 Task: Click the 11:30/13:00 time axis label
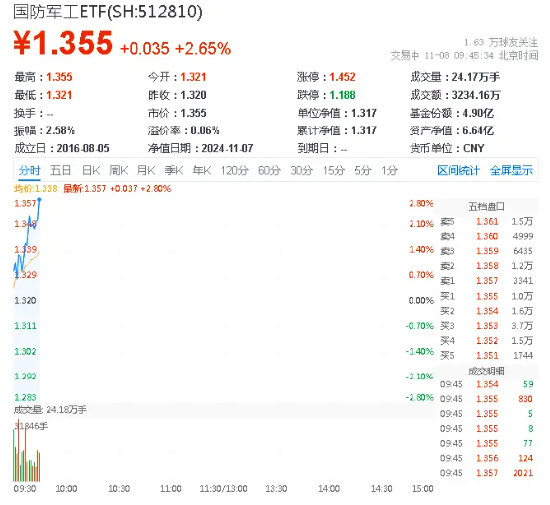point(223,489)
